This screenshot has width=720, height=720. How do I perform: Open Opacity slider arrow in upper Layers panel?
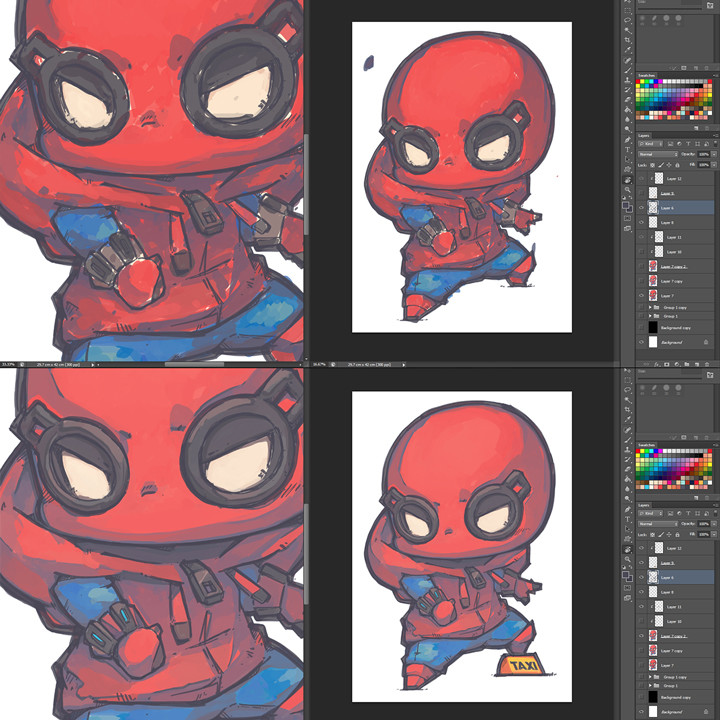tap(714, 154)
